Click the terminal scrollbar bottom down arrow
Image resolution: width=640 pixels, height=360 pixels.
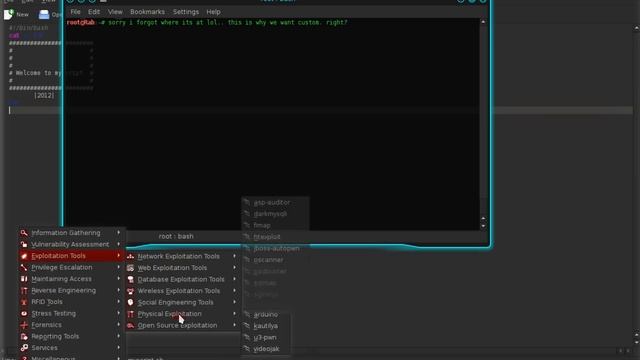[x=483, y=226]
